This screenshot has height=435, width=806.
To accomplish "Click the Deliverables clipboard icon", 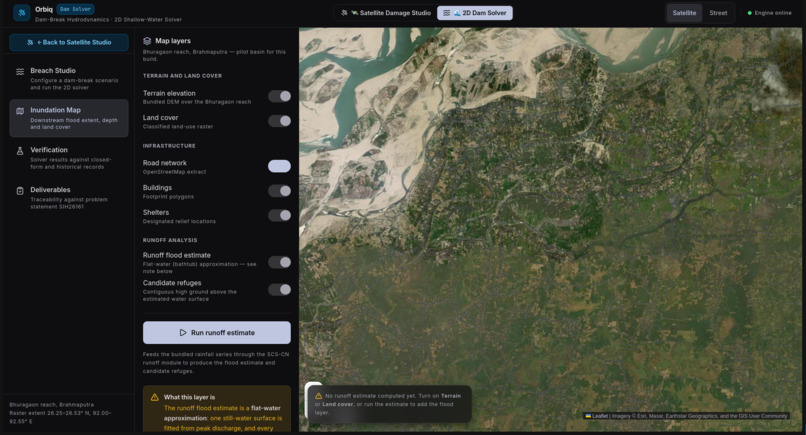I will point(20,191).
